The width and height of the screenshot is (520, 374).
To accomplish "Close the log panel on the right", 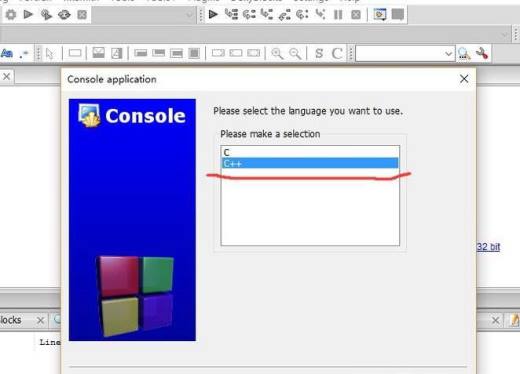I will (x=496, y=321).
